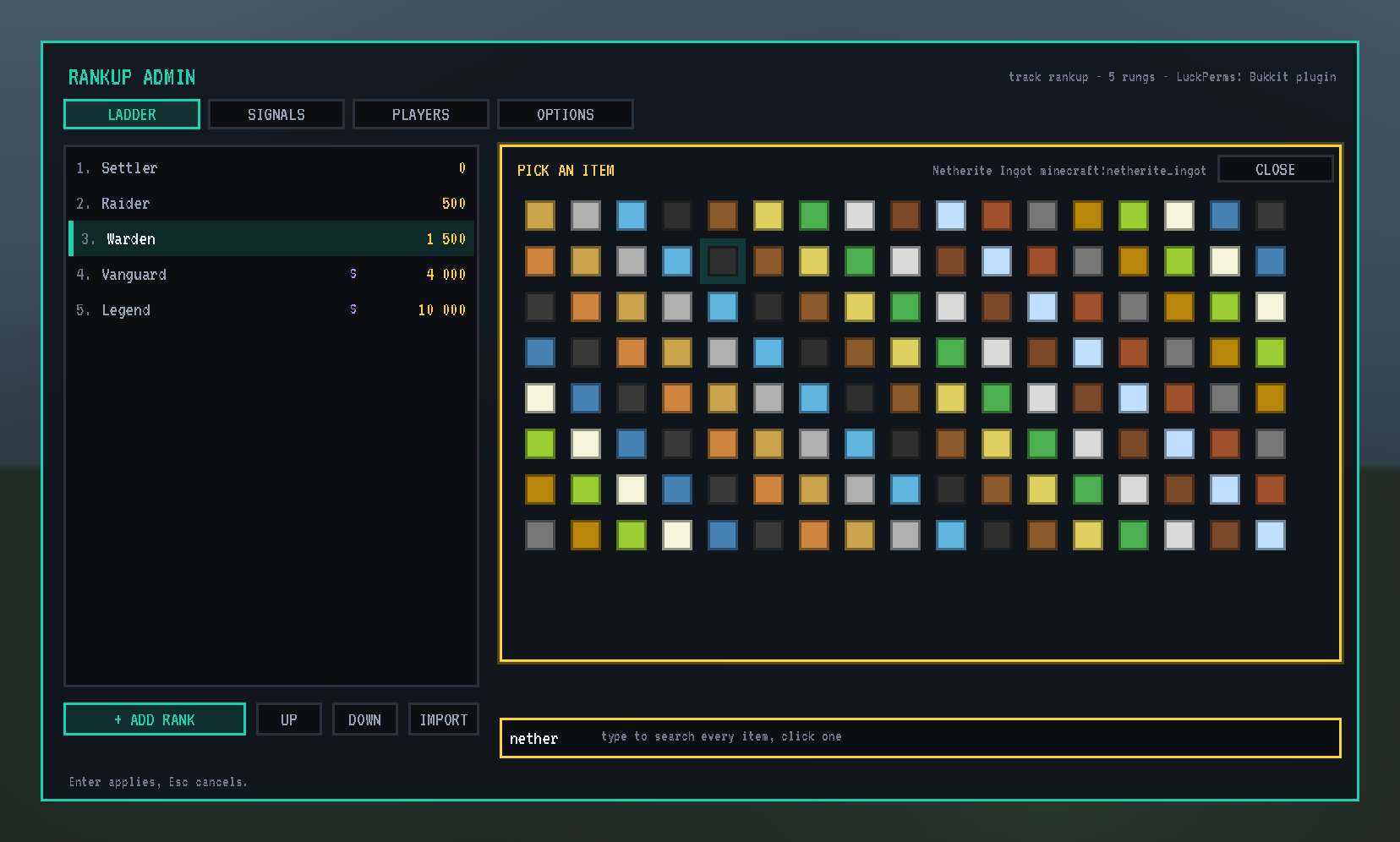1400x842 pixels.
Task: Pick the first item tile in the top grid row
Action: [540, 216]
